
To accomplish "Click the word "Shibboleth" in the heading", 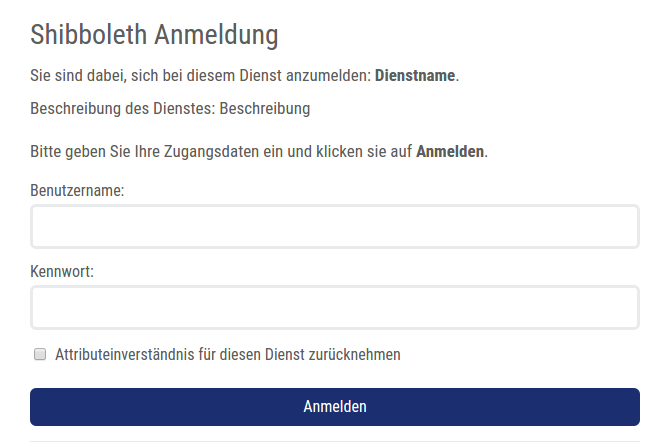I will tap(88, 35).
